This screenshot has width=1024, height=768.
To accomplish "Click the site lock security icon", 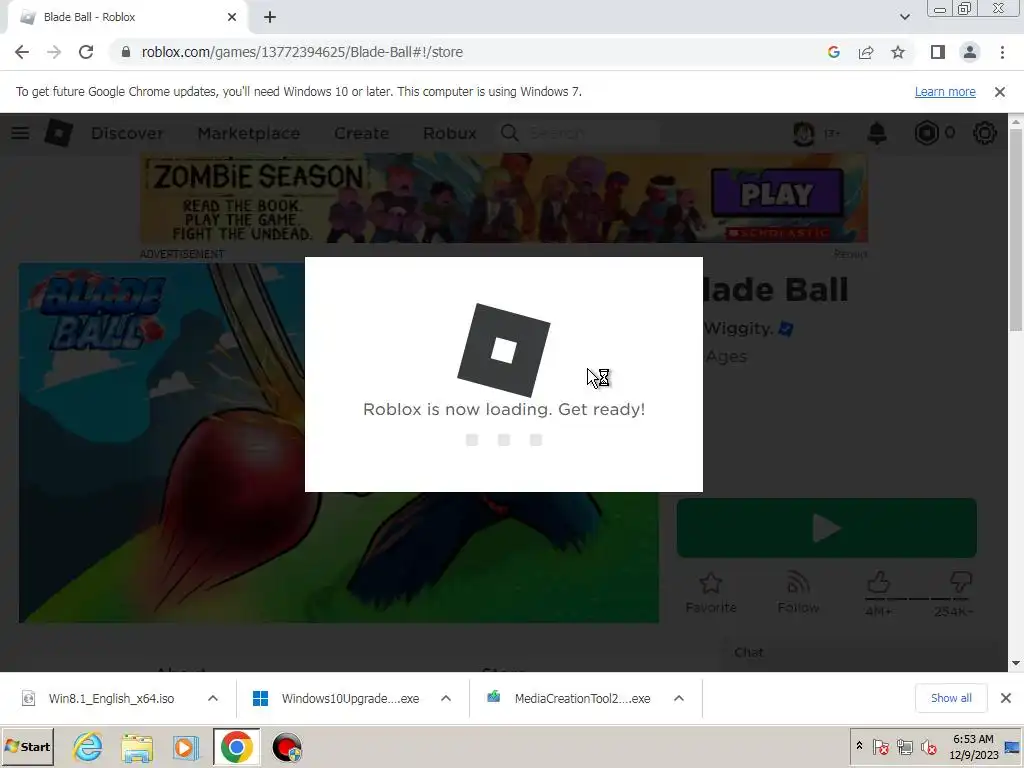I will [x=125, y=52].
